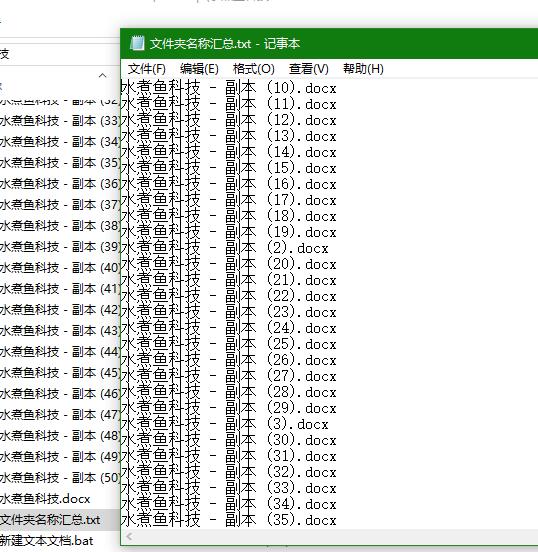Click Notepad line 副本 (16).docx

[x=229, y=183]
